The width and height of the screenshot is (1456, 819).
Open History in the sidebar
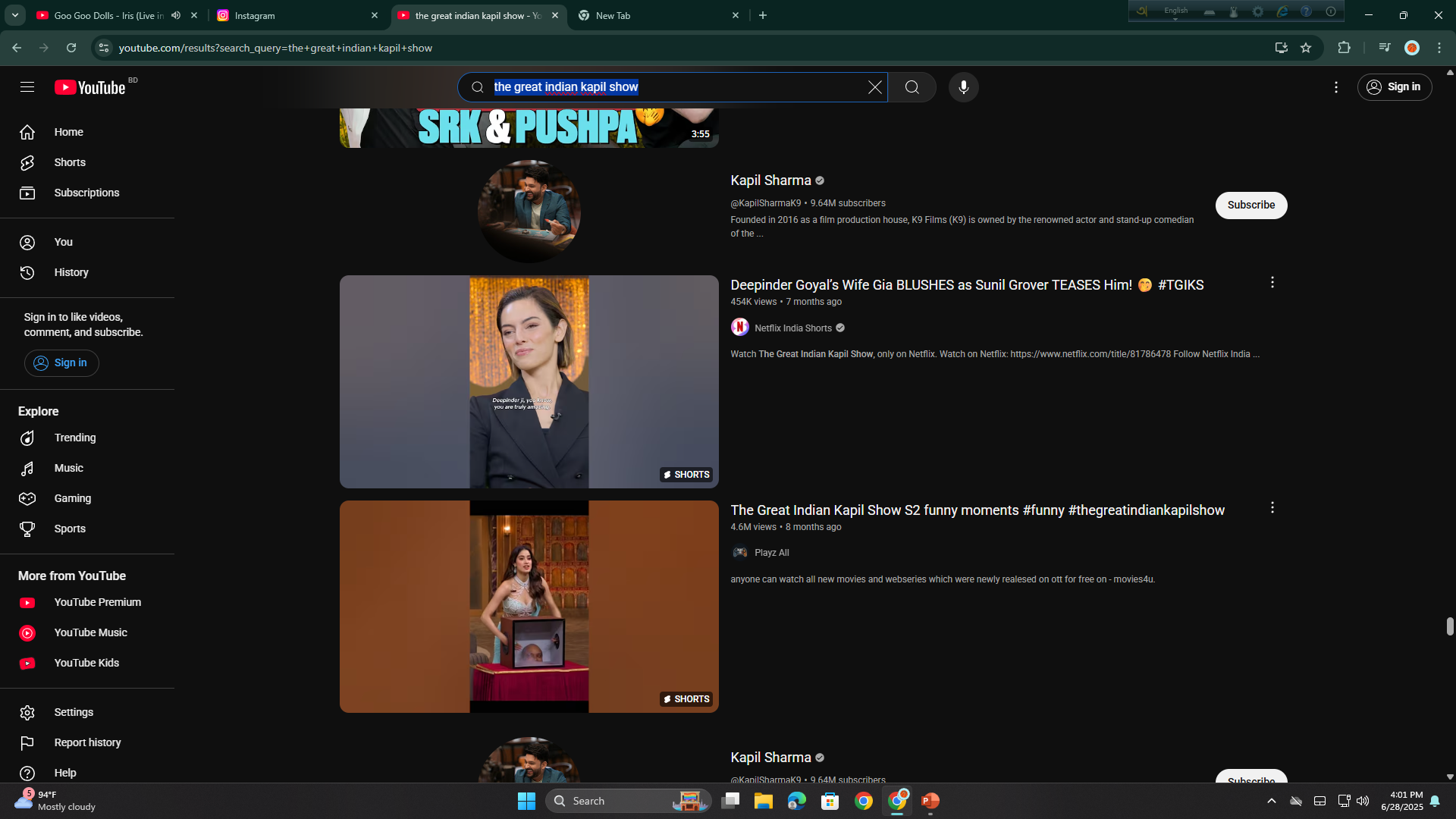click(x=87, y=272)
